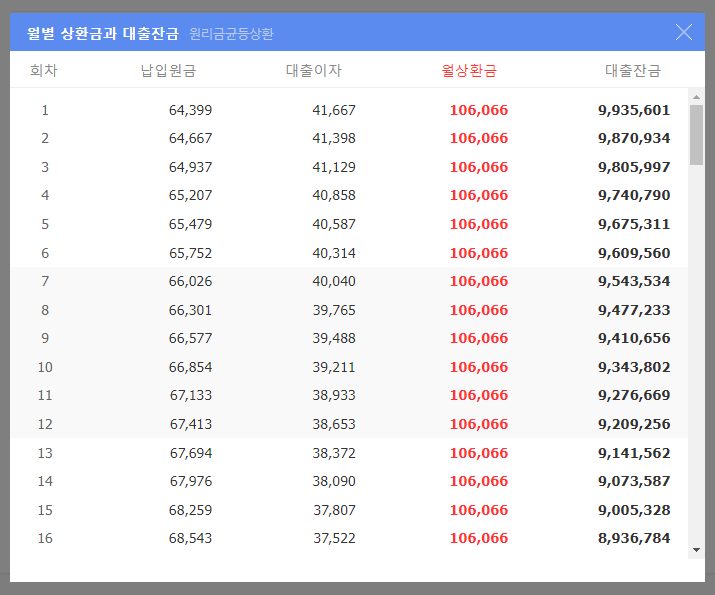Screen dimensions: 715x595
Task: Select interest value 40,040
Action: pos(334,281)
